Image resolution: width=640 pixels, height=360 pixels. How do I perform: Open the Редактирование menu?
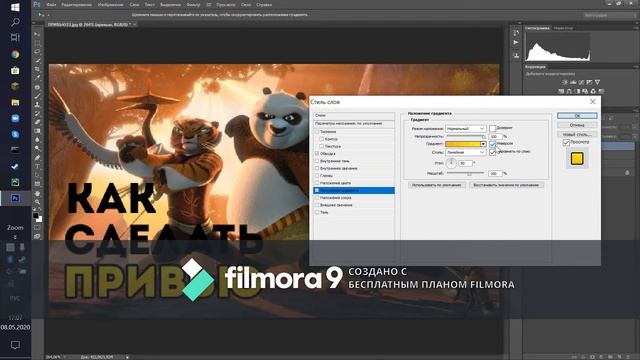pyautogui.click(x=76, y=5)
